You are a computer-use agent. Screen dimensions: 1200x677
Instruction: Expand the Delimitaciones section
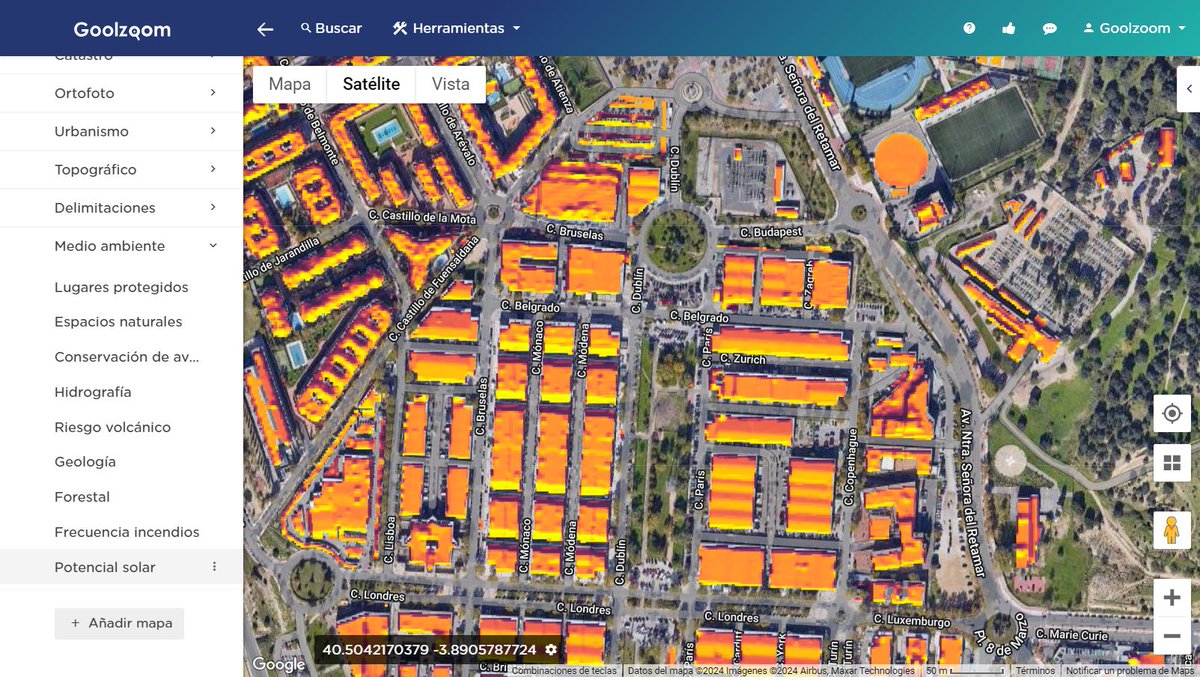tap(121, 208)
